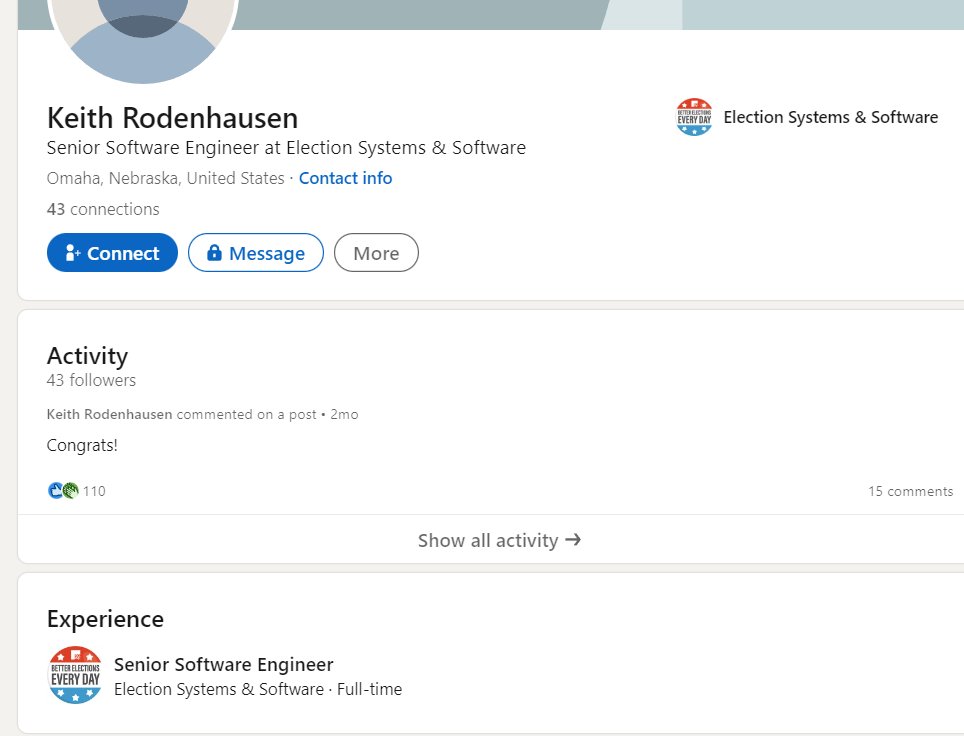This screenshot has width=964, height=736.
Task: View the 110 reactions count
Action: tap(94, 491)
